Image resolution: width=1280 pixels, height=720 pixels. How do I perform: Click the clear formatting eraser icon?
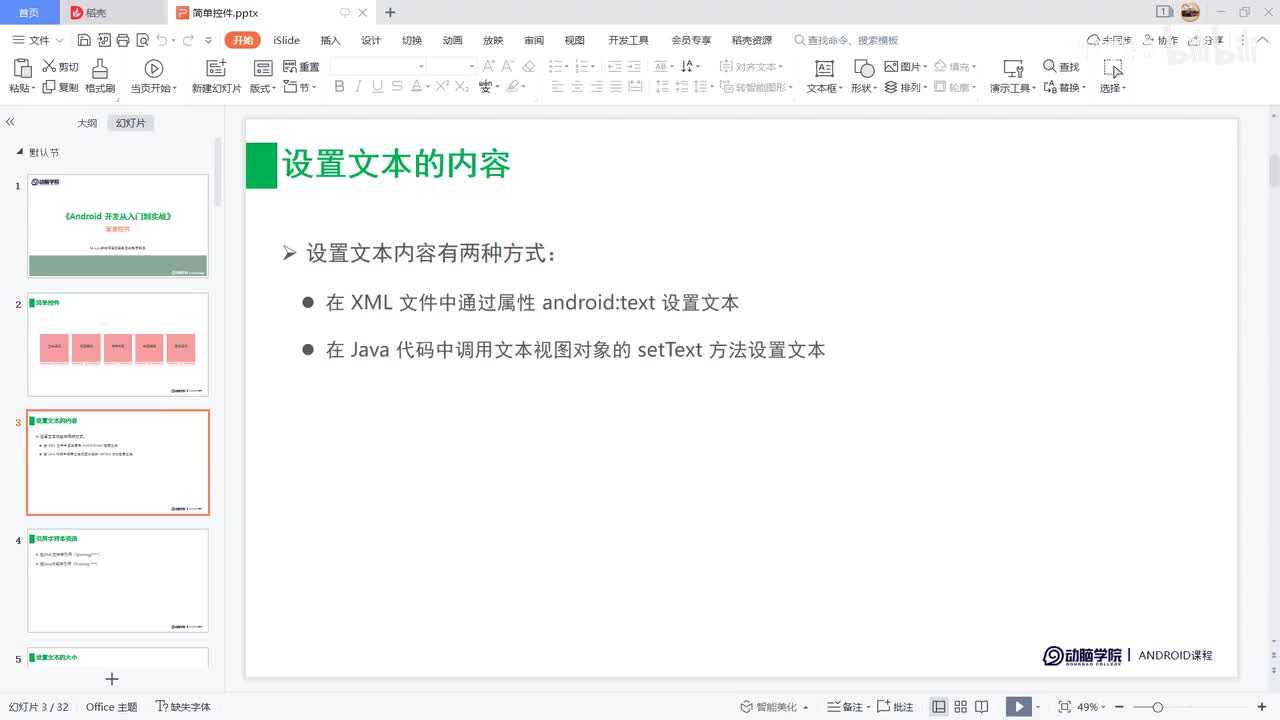click(x=529, y=66)
